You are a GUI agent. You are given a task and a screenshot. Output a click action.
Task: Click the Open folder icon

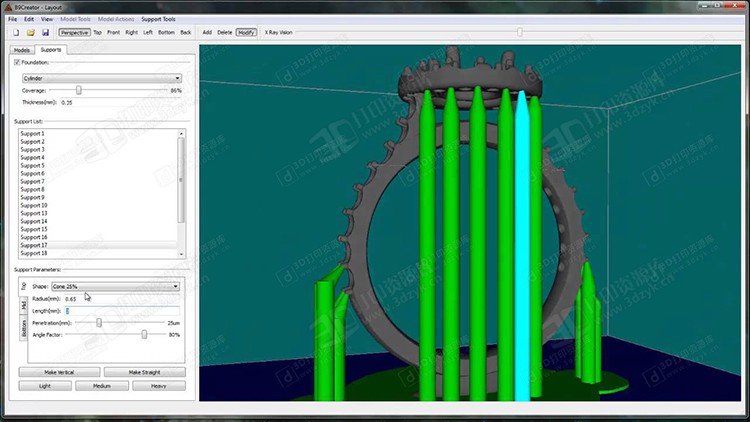coord(31,32)
